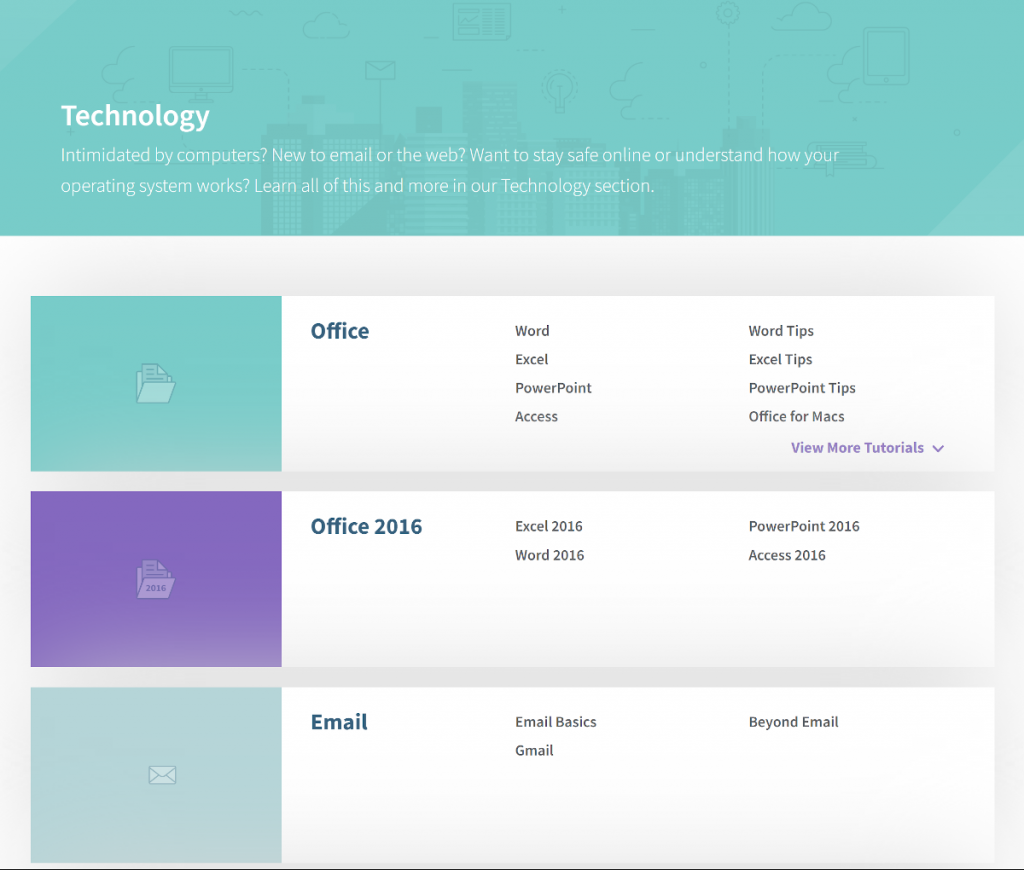Select the Access 2016 link

pyautogui.click(x=787, y=556)
